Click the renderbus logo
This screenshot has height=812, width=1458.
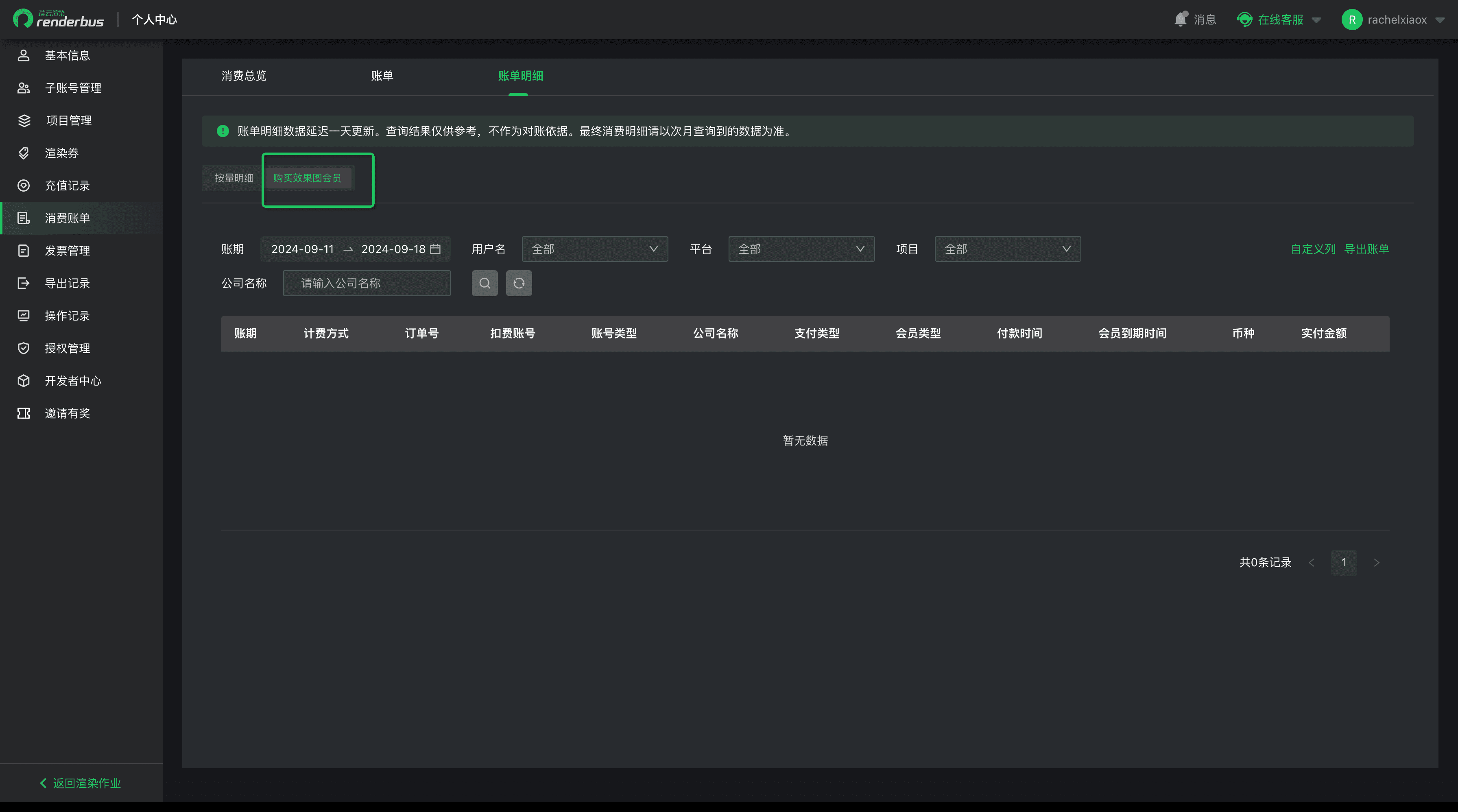click(x=59, y=19)
